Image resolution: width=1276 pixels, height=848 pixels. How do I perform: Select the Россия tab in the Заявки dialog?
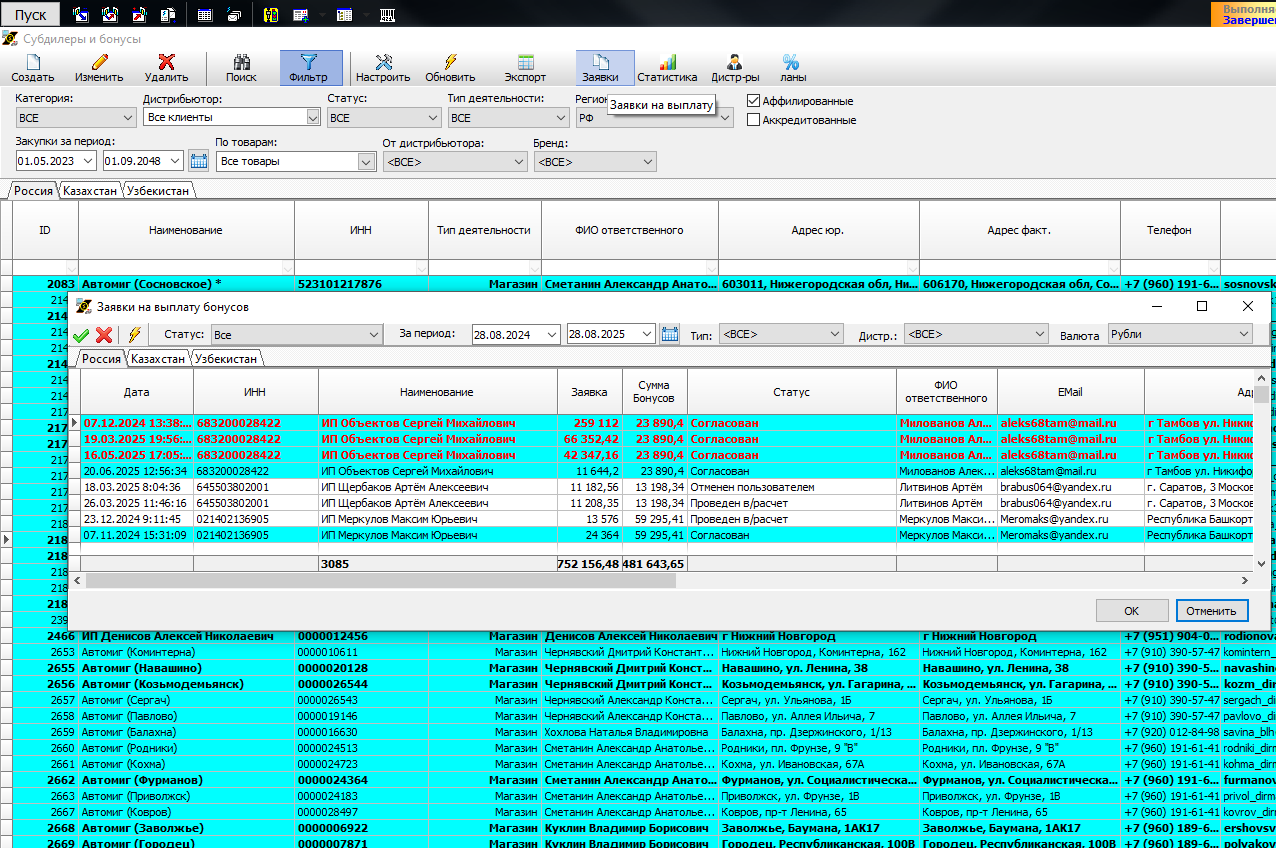101,359
